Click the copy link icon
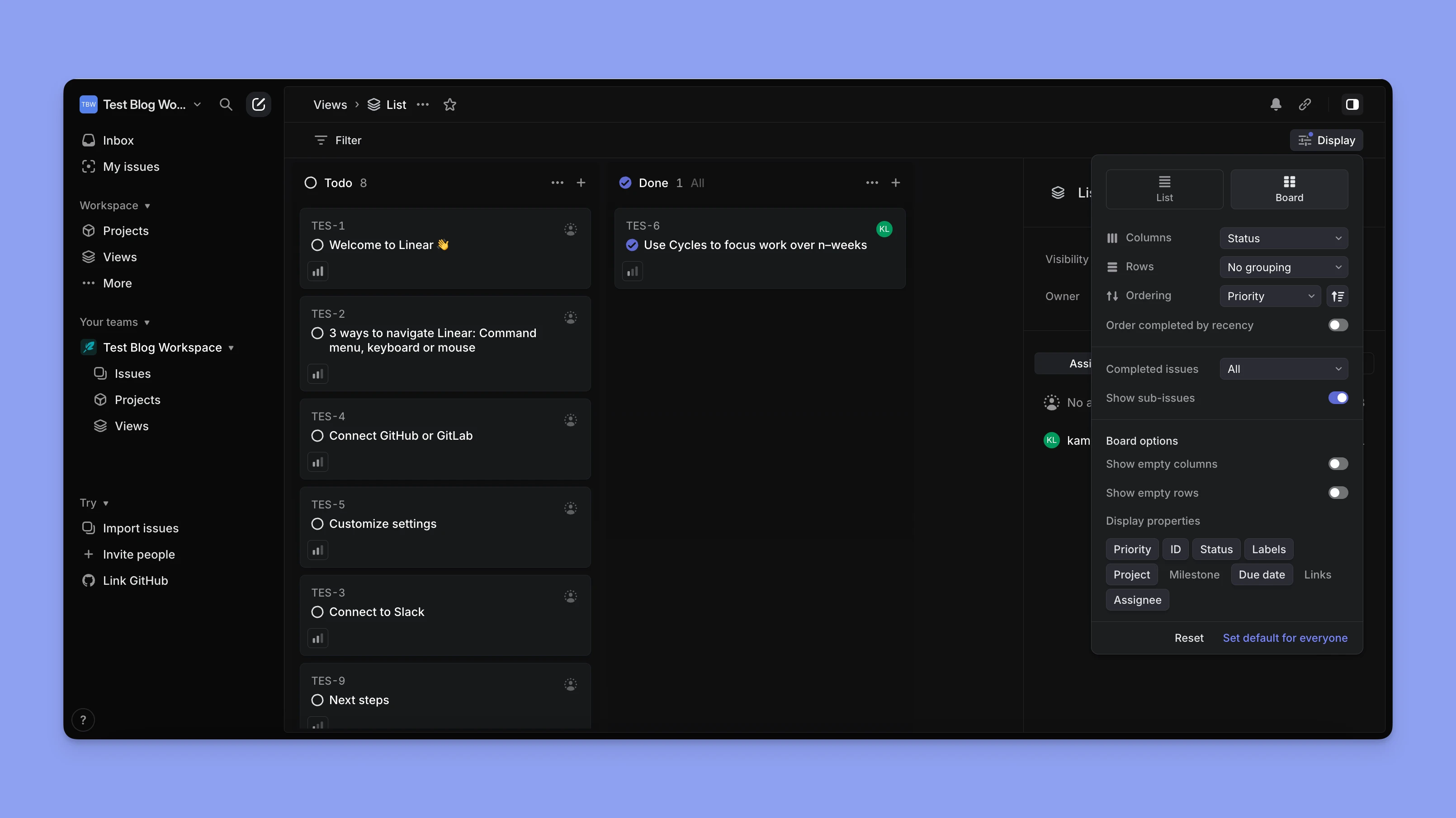 point(1305,104)
